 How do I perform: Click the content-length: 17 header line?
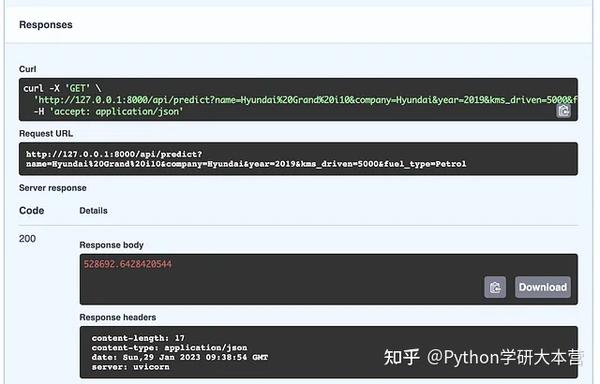[138, 338]
